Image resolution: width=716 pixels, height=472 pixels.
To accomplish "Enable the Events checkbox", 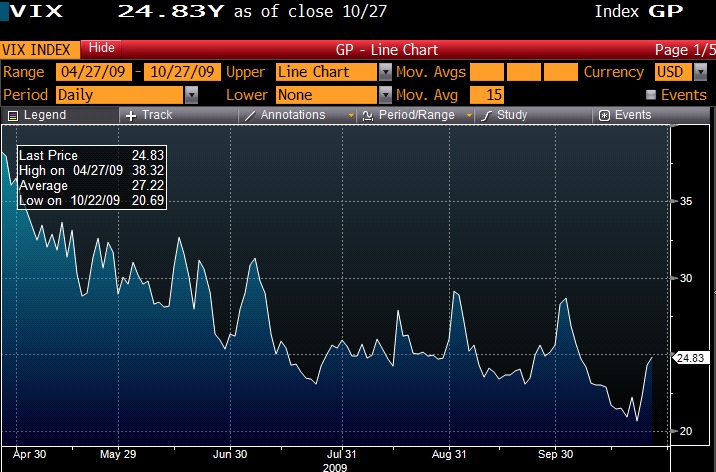I will [651, 94].
